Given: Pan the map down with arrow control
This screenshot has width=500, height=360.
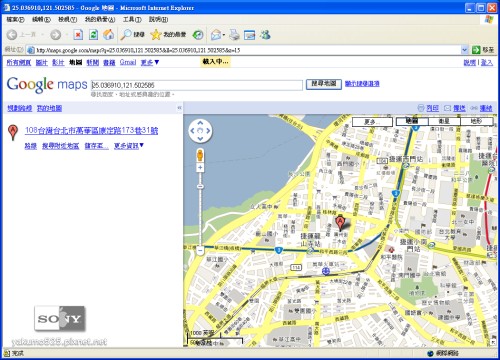Looking at the screenshot, I should pyautogui.click(x=200, y=138).
